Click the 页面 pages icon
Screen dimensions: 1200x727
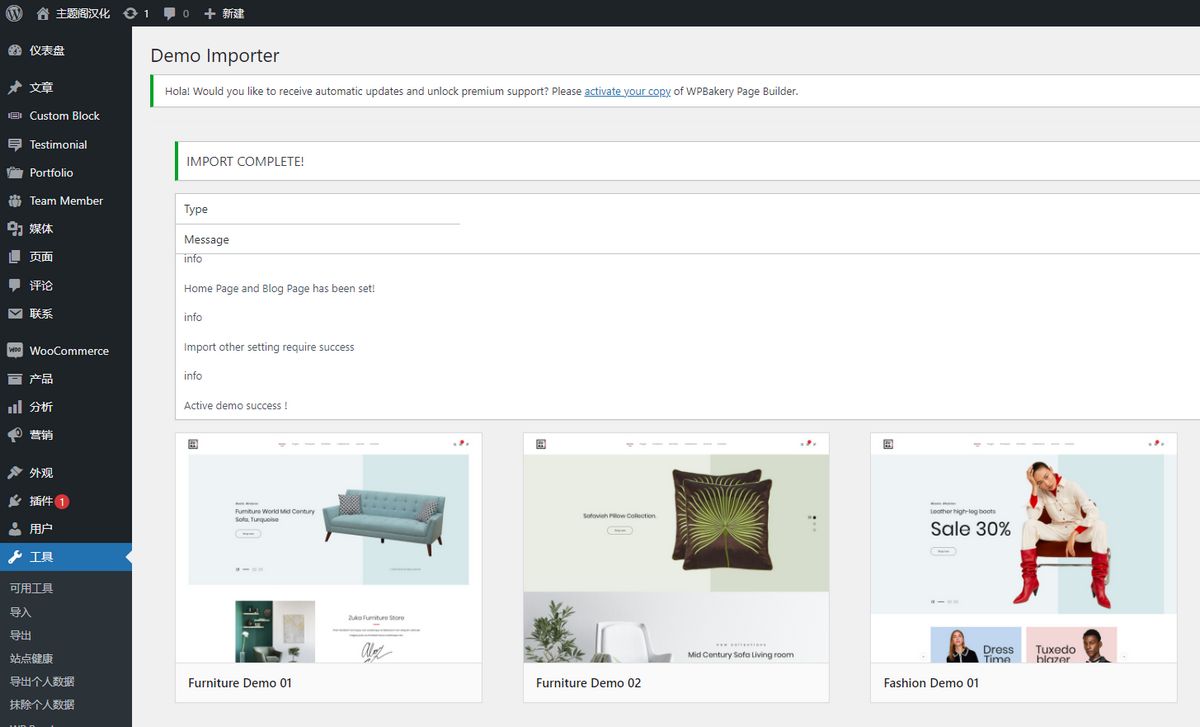(15, 257)
